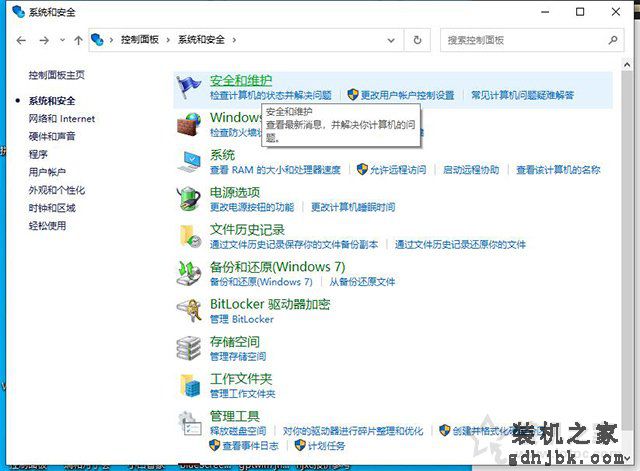640x471 pixels.
Task: Click 常见计算机问题疑难解答 link
Action: pos(522,95)
